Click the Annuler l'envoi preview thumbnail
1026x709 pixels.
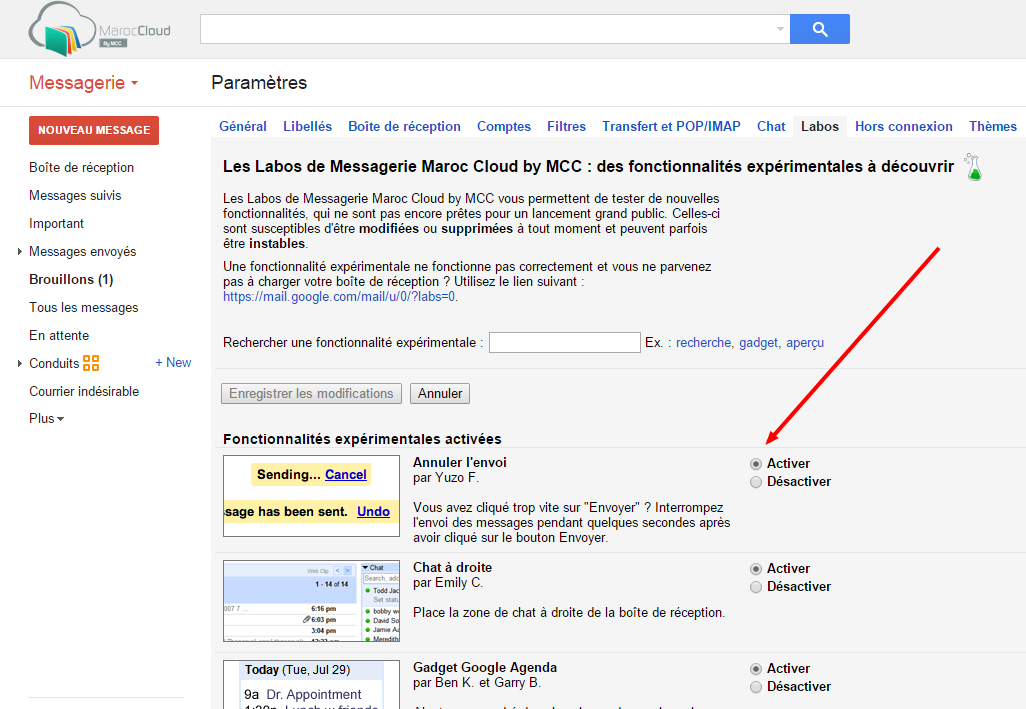tap(311, 496)
